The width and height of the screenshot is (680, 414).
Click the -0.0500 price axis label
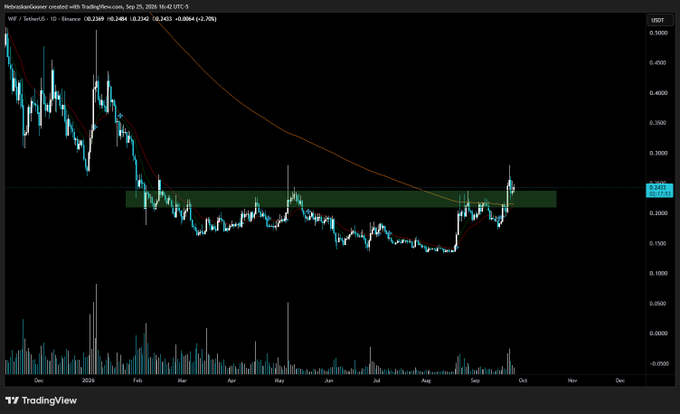(x=658, y=364)
